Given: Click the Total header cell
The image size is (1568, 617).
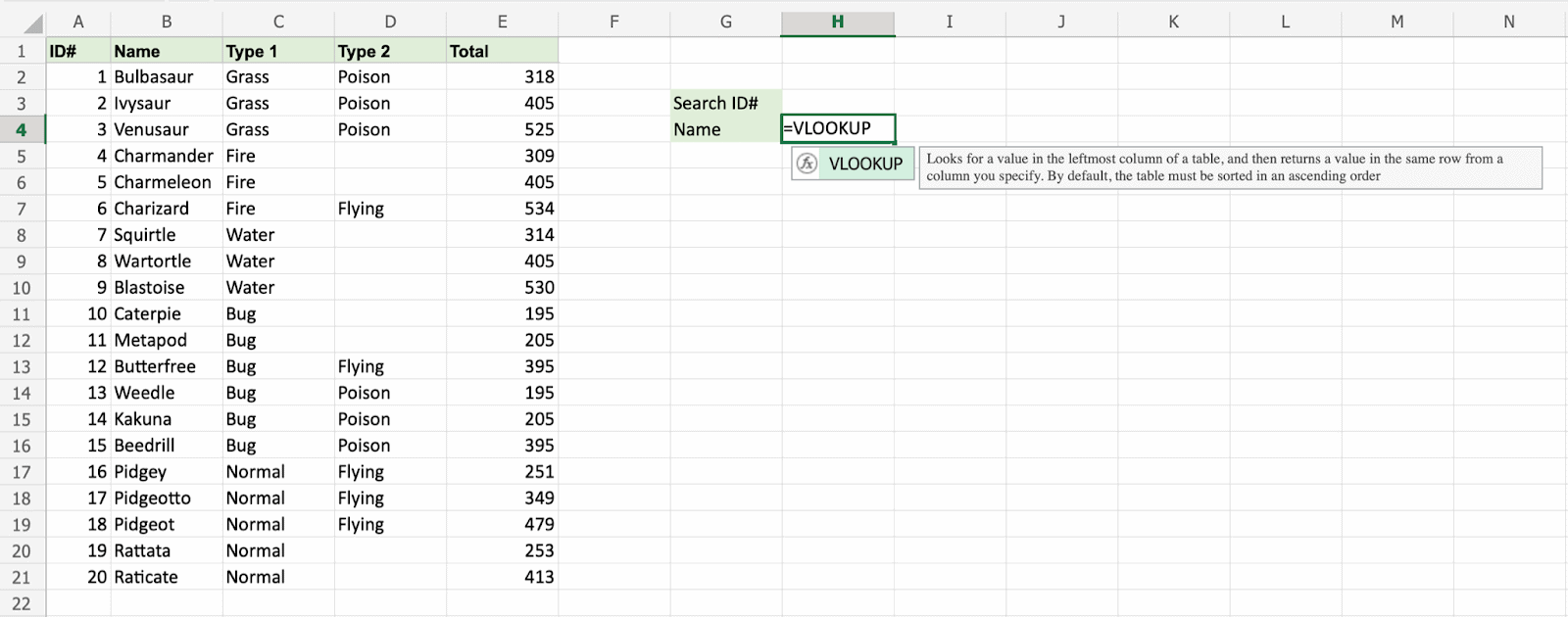Looking at the screenshot, I should point(502,51).
